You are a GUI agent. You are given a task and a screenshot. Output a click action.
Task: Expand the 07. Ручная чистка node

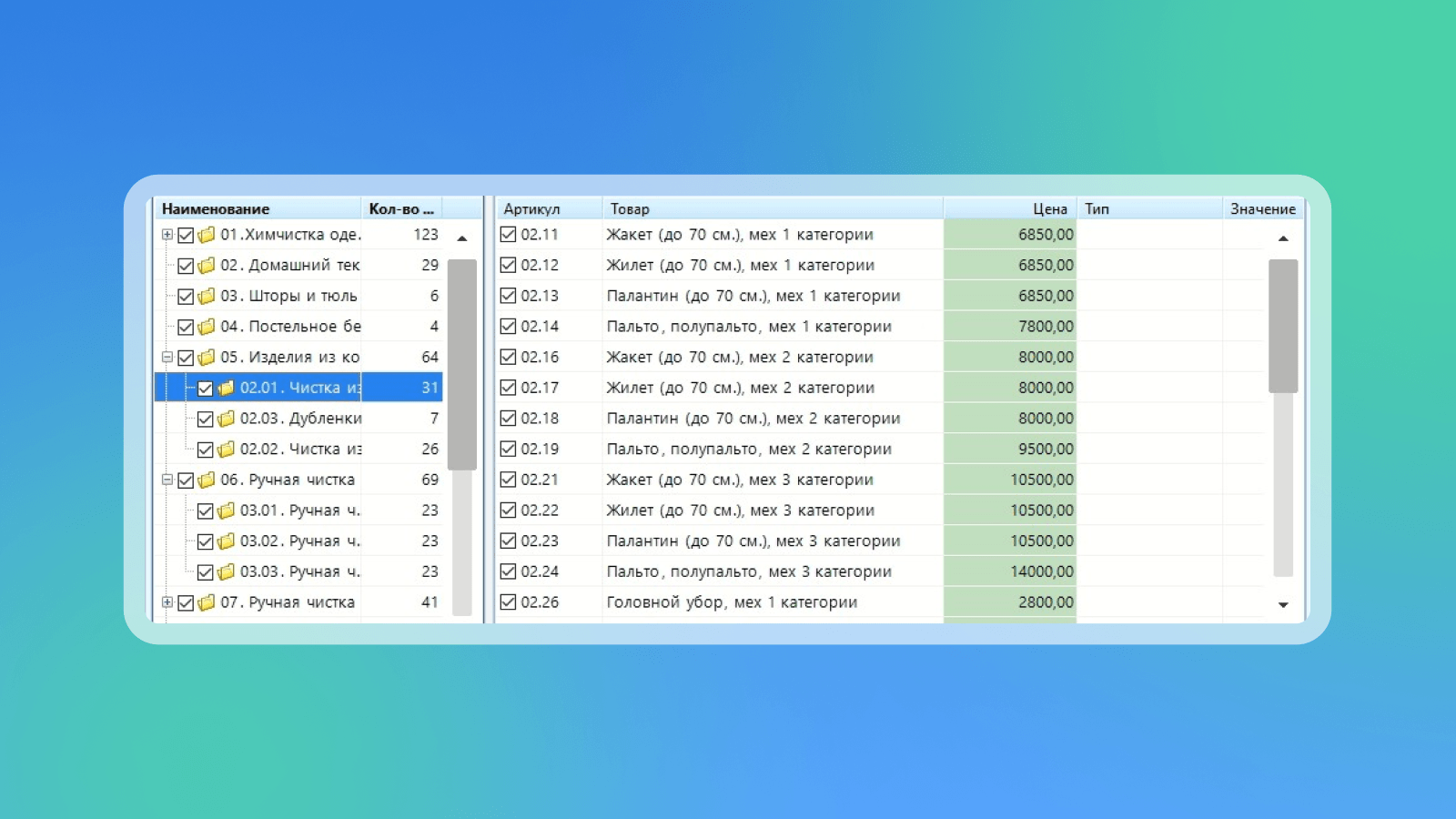click(x=167, y=602)
